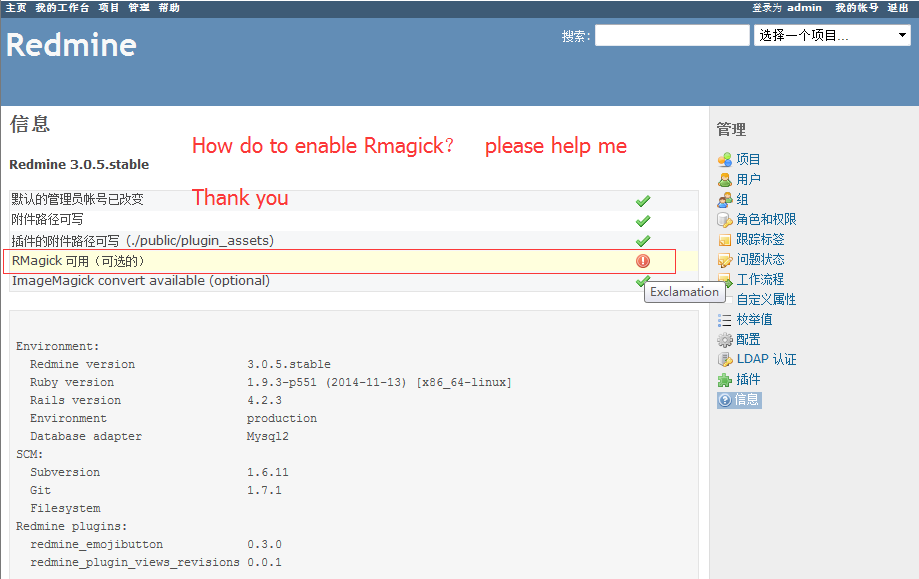Open 自定义属性 sidebar link

coord(766,299)
